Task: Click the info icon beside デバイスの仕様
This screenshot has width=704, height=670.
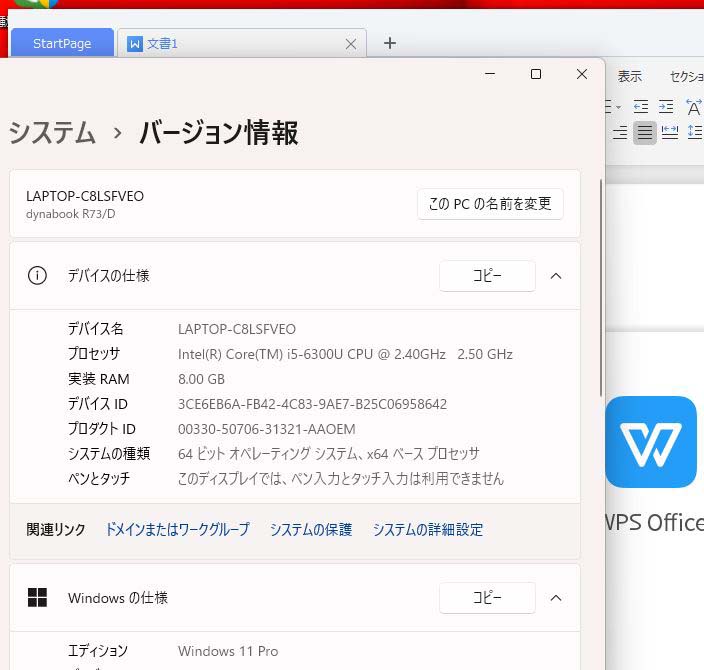Action: pos(37,275)
